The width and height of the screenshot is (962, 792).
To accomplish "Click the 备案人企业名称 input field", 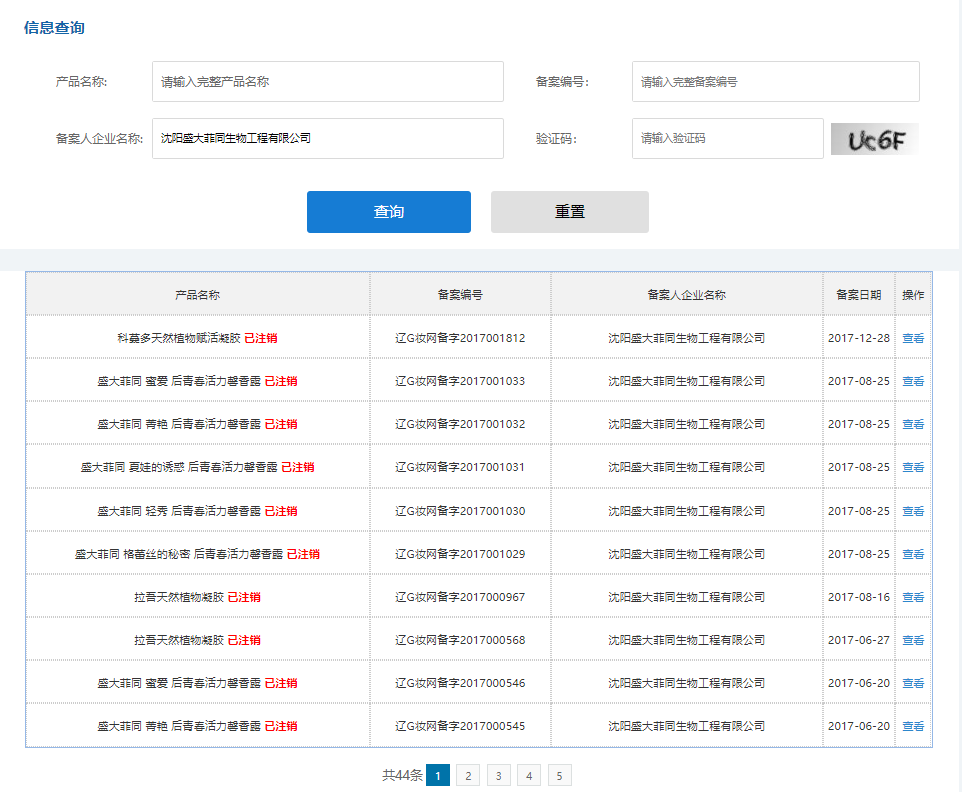I will (x=327, y=139).
